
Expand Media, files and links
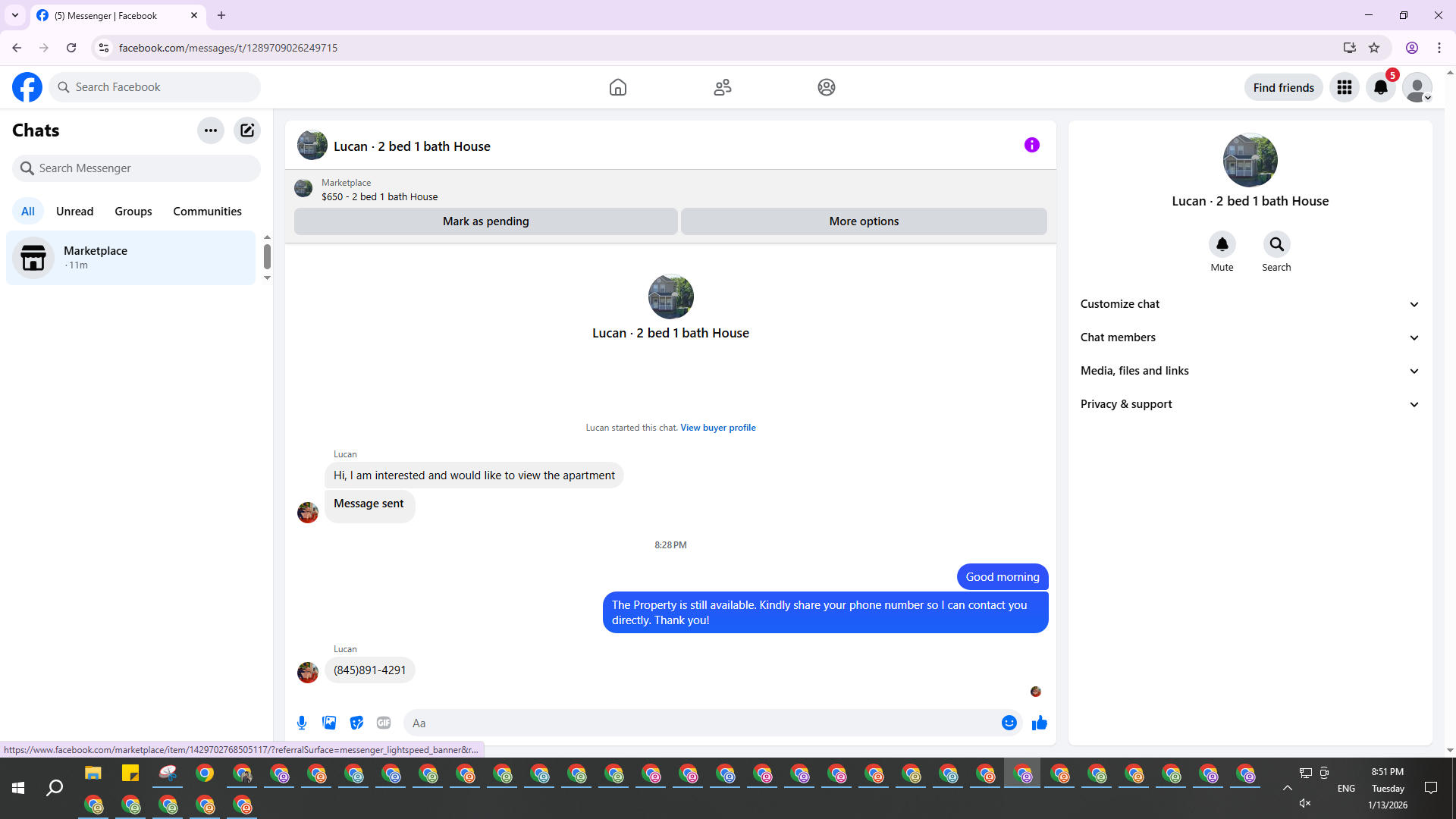pyautogui.click(x=1250, y=371)
